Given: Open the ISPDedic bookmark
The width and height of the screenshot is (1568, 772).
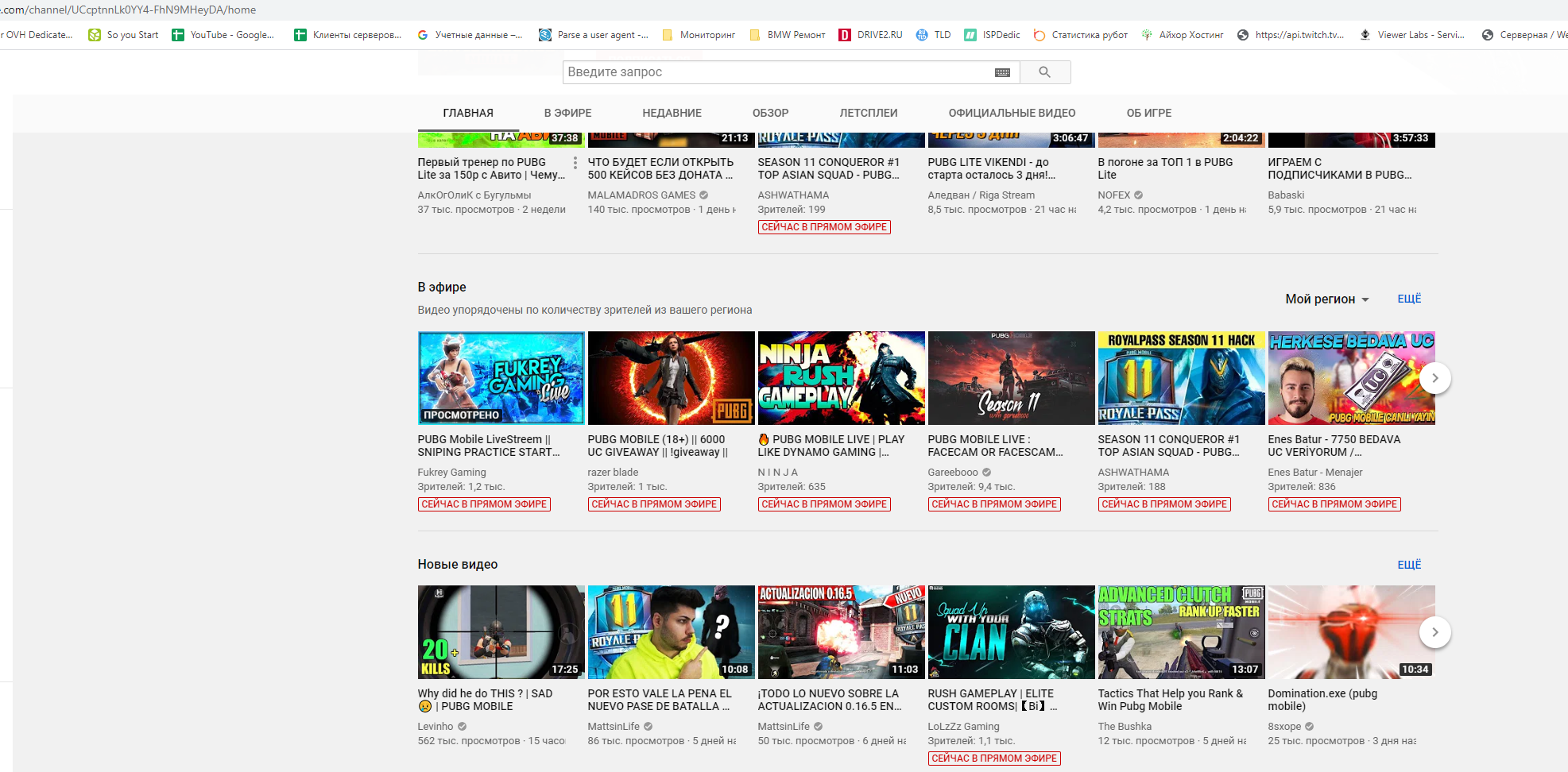Looking at the screenshot, I should coord(992,35).
